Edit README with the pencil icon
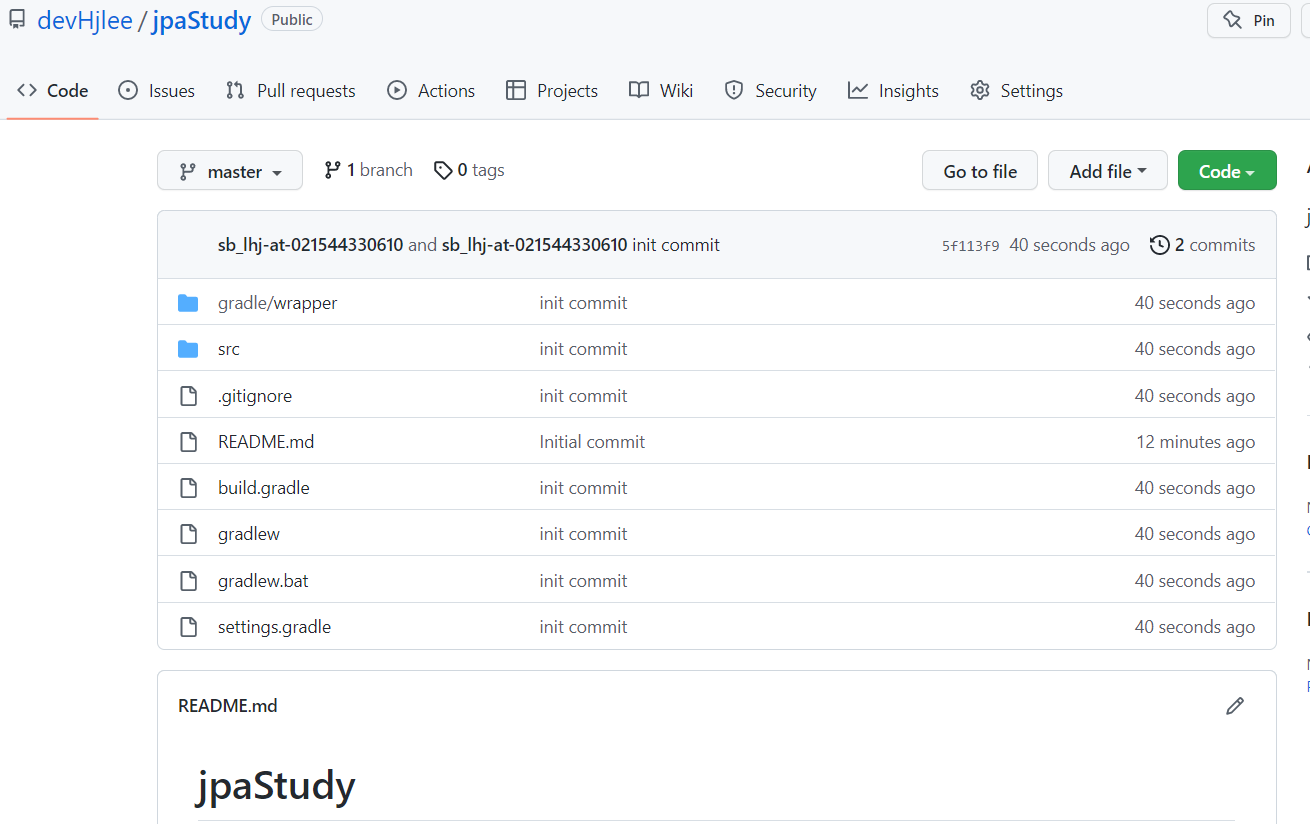This screenshot has height=824, width=1310. point(1235,706)
